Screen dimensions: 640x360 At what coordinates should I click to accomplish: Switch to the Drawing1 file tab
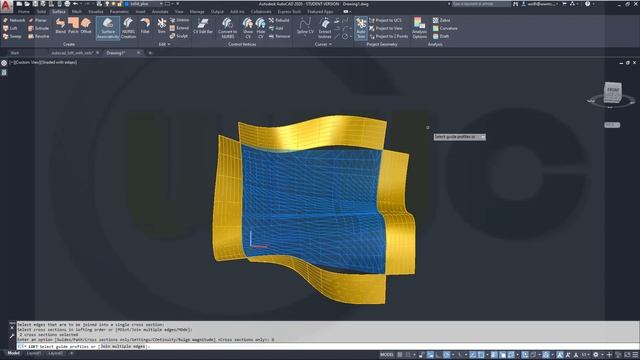point(116,53)
